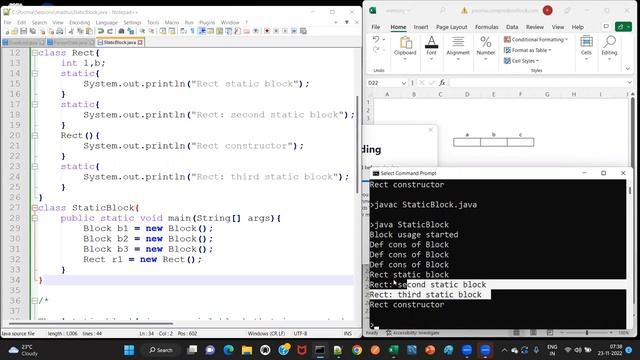This screenshot has height=360, width=640.
Task: Start macro recording with red record icon
Action: click(x=267, y=31)
